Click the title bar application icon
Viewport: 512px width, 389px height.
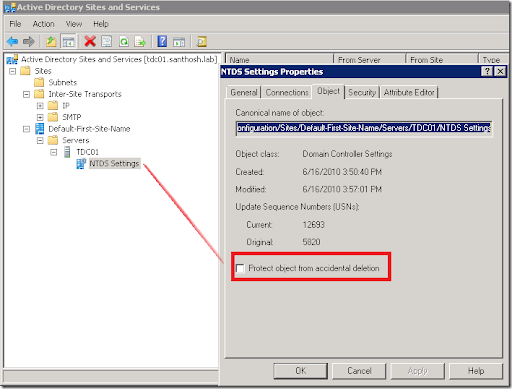(x=10, y=7)
